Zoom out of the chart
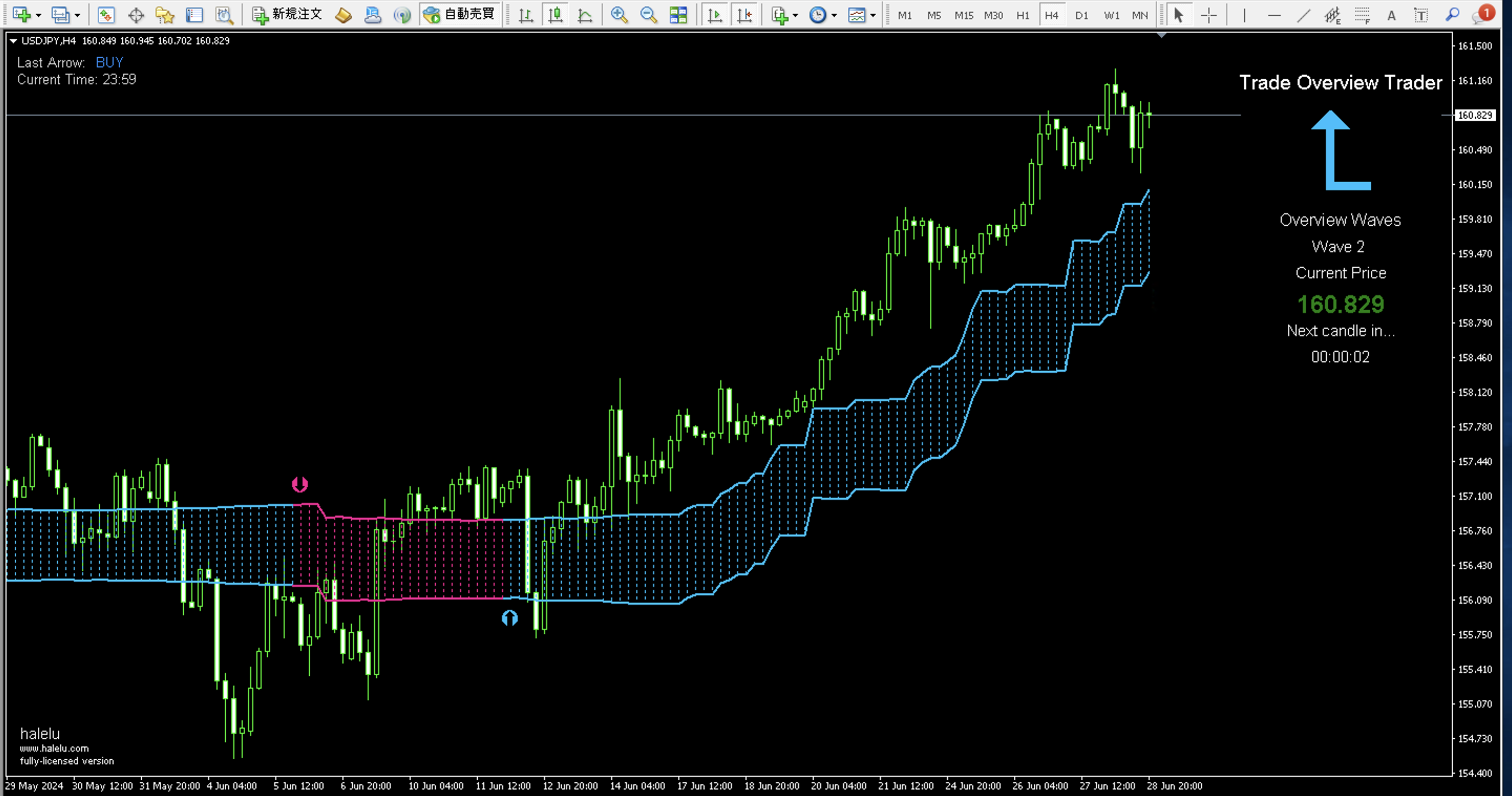Viewport: 1512px width, 796px height. 648,15
